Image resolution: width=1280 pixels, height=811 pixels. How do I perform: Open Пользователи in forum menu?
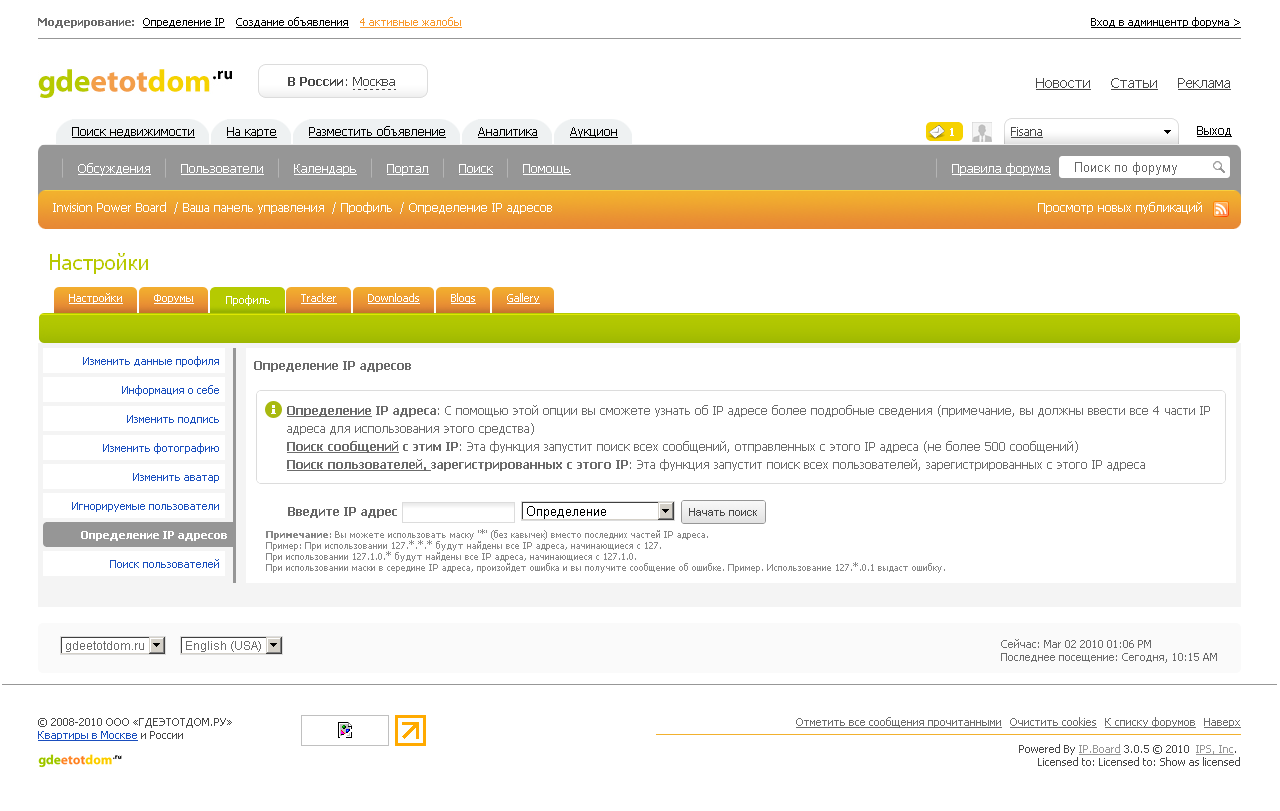pyautogui.click(x=222, y=169)
